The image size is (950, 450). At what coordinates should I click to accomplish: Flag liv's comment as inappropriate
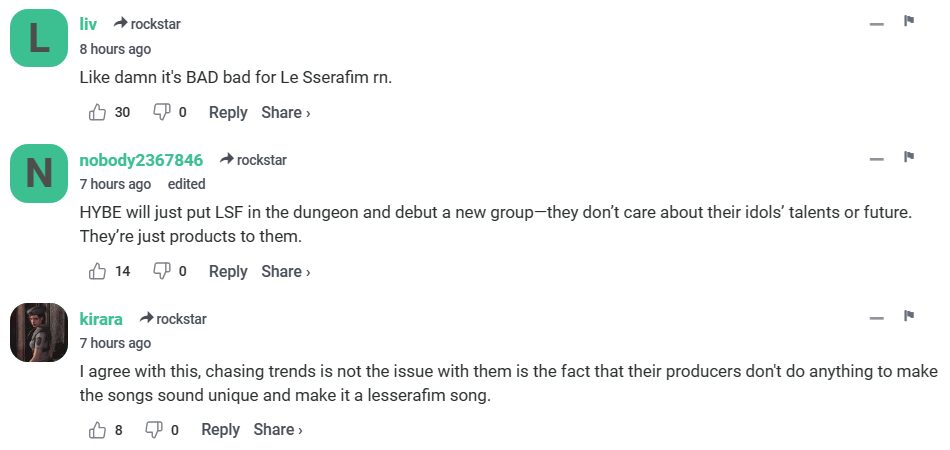click(909, 21)
